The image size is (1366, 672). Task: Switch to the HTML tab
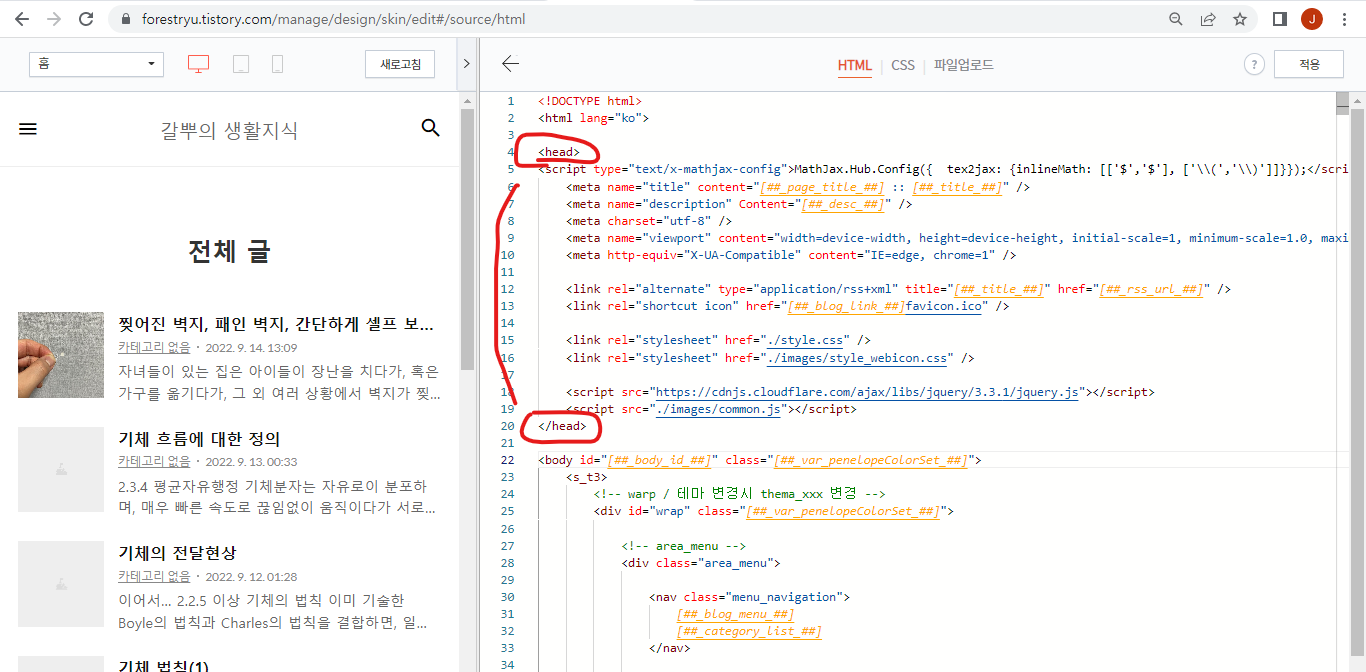[x=855, y=65]
